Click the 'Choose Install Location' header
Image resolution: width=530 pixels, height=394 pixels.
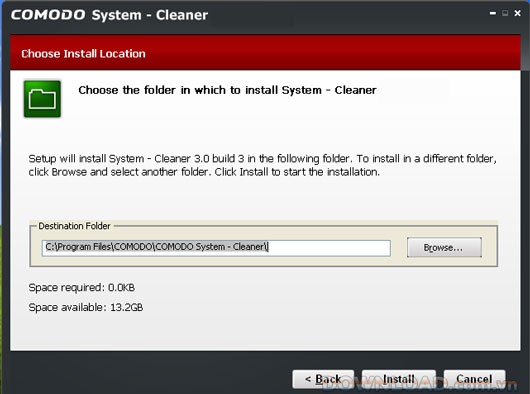tap(83, 54)
